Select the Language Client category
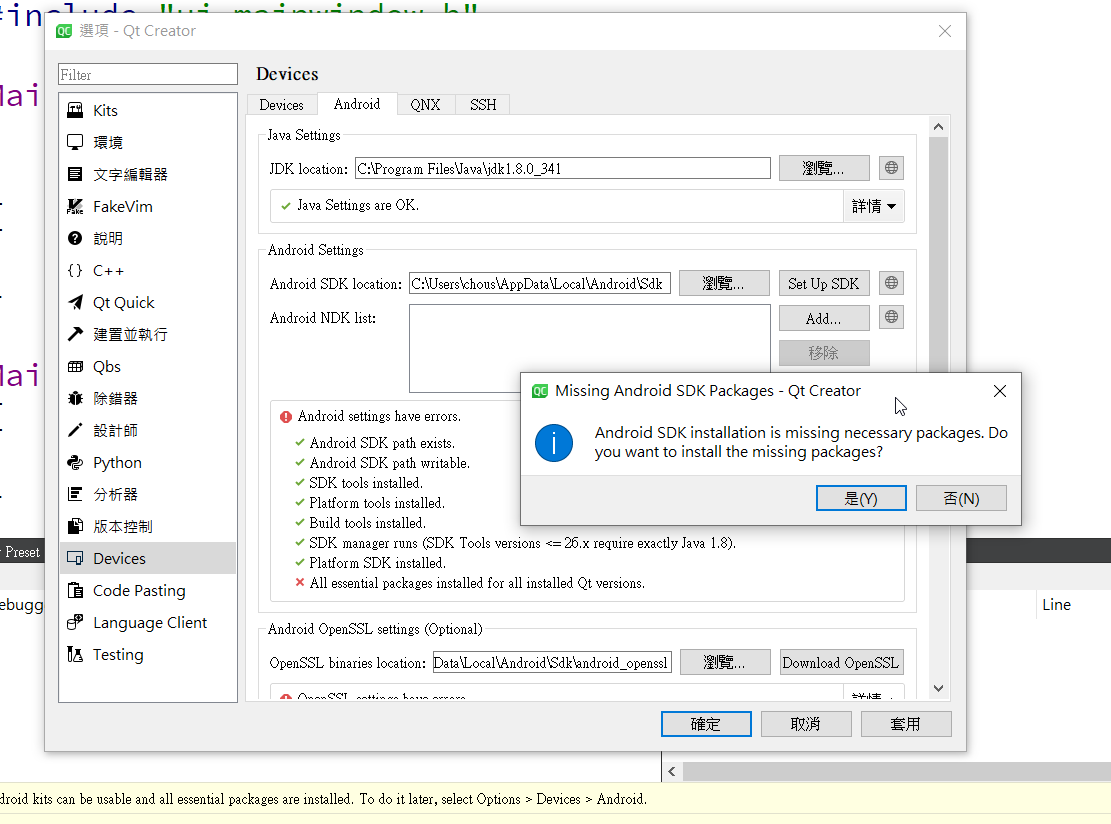The height and width of the screenshot is (824, 1111). point(147,623)
